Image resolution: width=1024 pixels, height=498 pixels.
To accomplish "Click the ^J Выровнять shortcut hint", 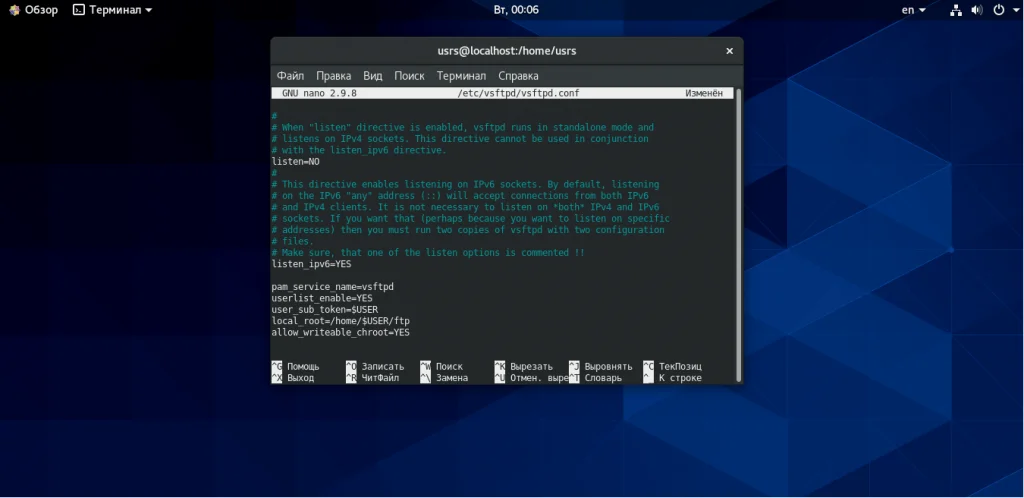I will click(601, 367).
